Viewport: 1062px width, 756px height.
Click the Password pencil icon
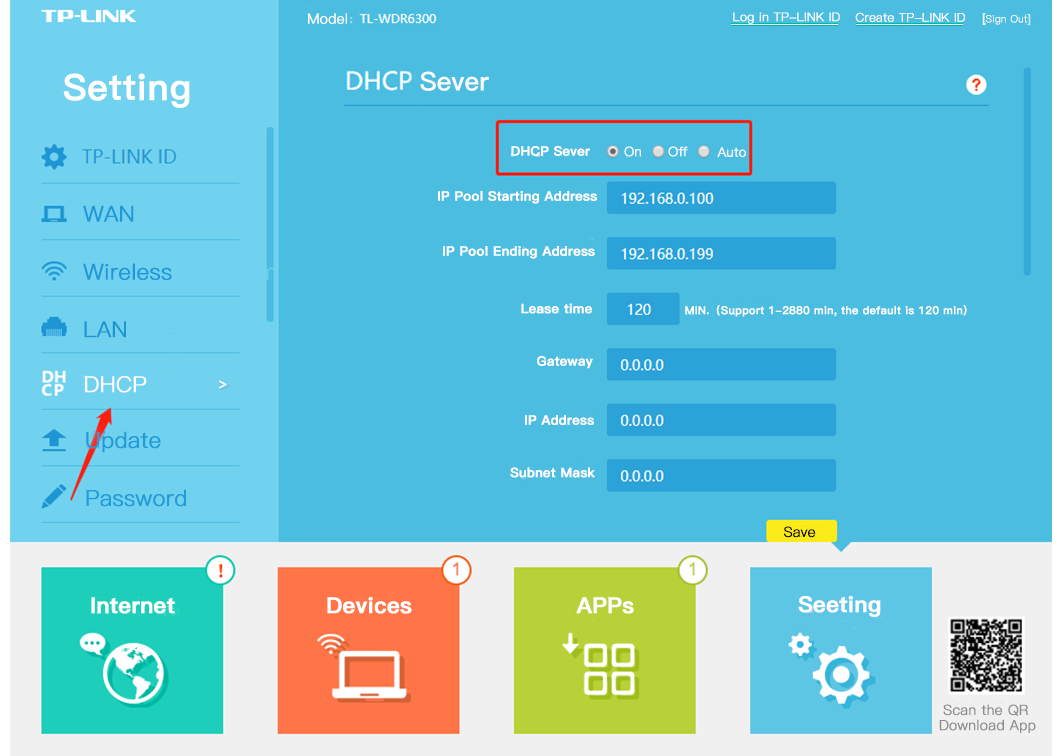(54, 497)
